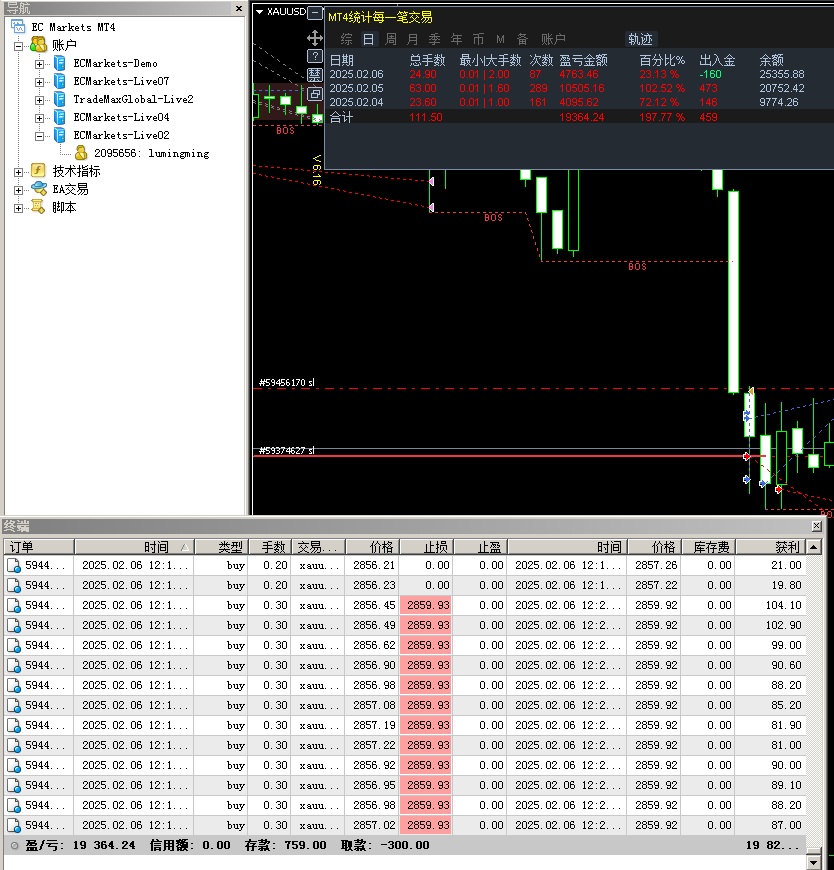The image size is (834, 870).
Task: Expand the TradeMaxGlobal-Live2 node
Action: click(x=39, y=100)
